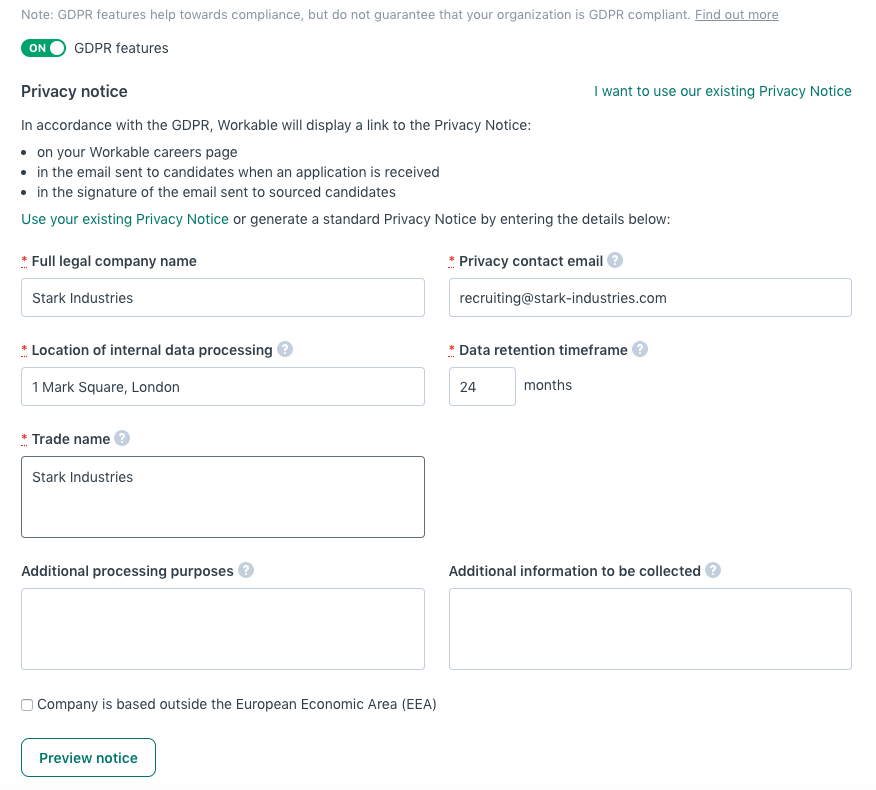Click Use your existing Privacy Notice link

click(124, 218)
